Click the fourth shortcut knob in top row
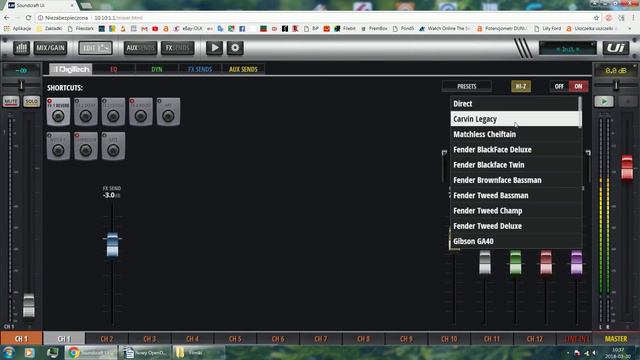Image resolution: width=640 pixels, height=360 pixels. click(141, 116)
